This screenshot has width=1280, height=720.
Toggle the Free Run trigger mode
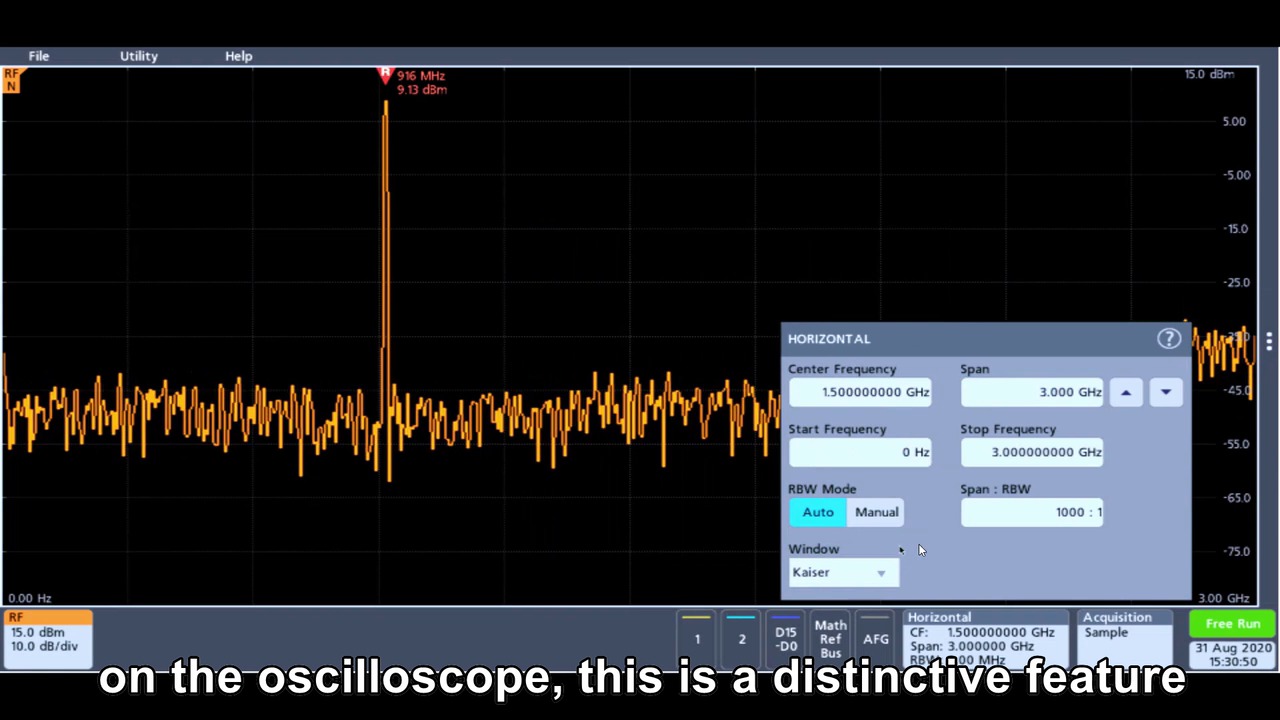pos(1233,623)
